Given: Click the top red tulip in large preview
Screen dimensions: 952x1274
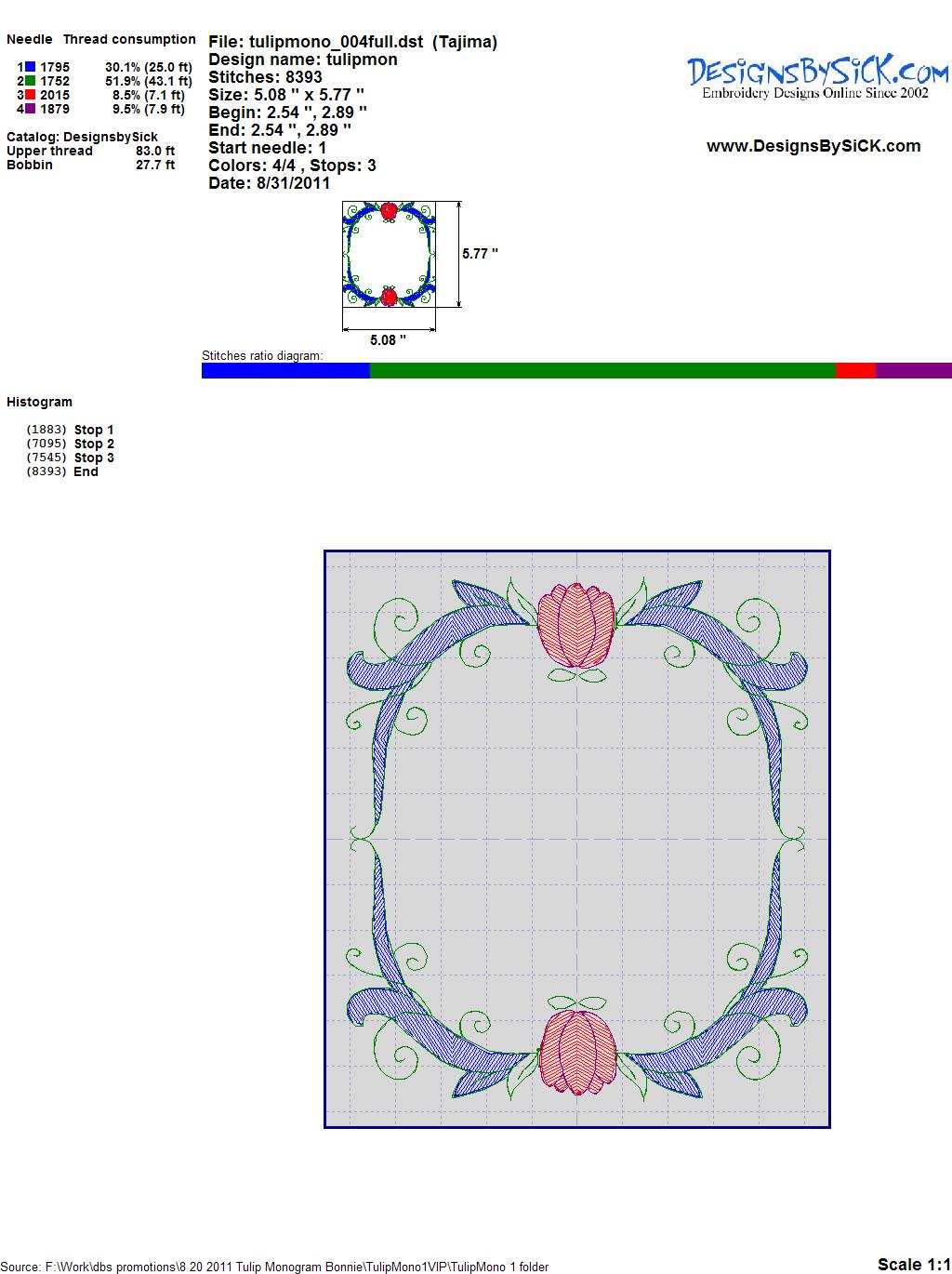Looking at the screenshot, I should [576, 624].
